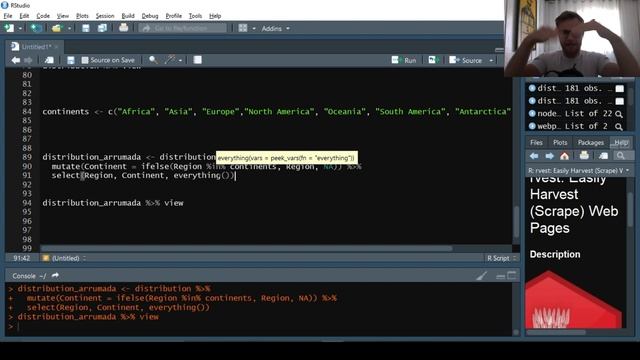Close the Untitled1* tab

click(56, 47)
